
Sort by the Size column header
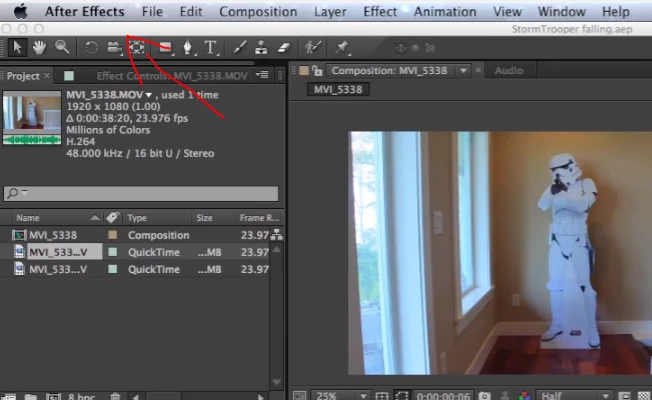tap(204, 218)
